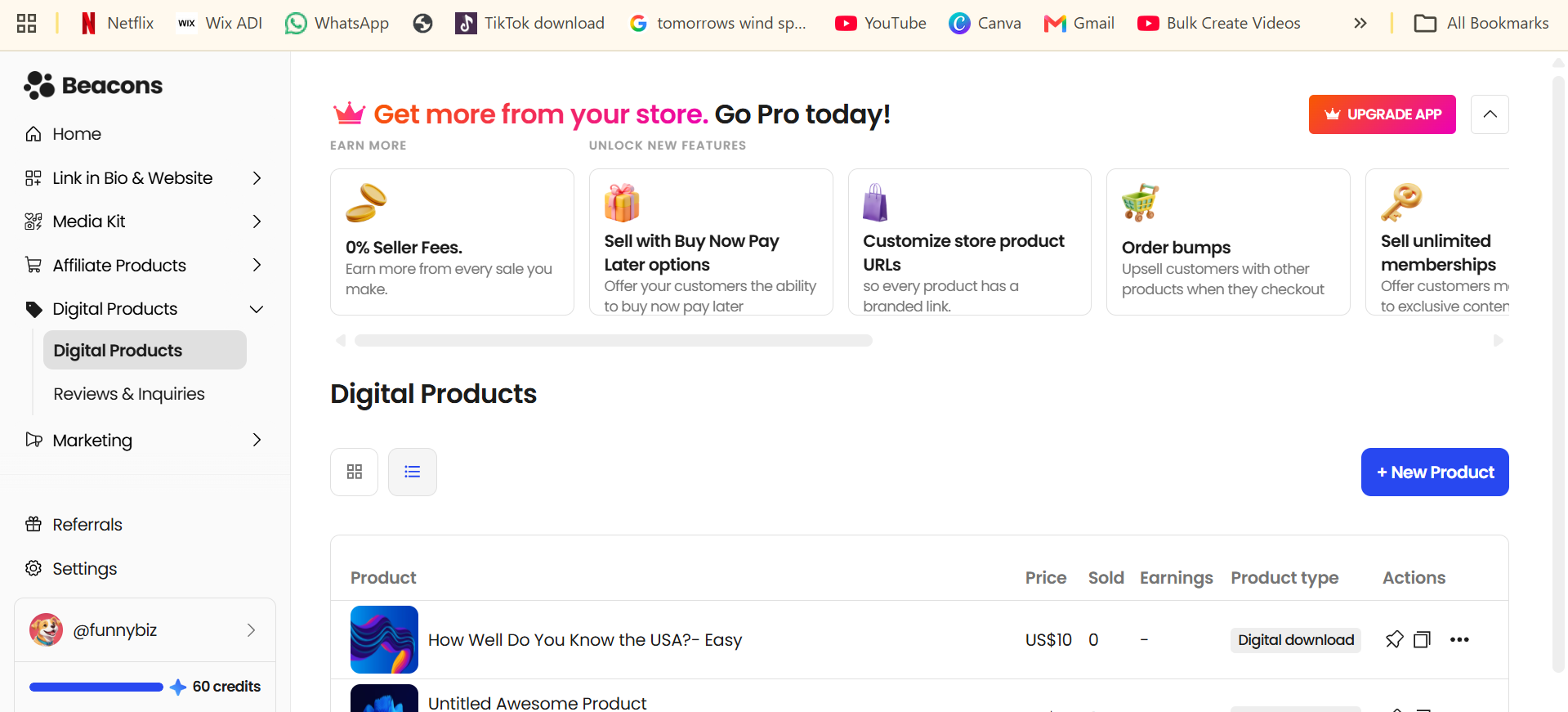Image resolution: width=1568 pixels, height=712 pixels.
Task: Pin the USA quiz product
Action: (1394, 639)
